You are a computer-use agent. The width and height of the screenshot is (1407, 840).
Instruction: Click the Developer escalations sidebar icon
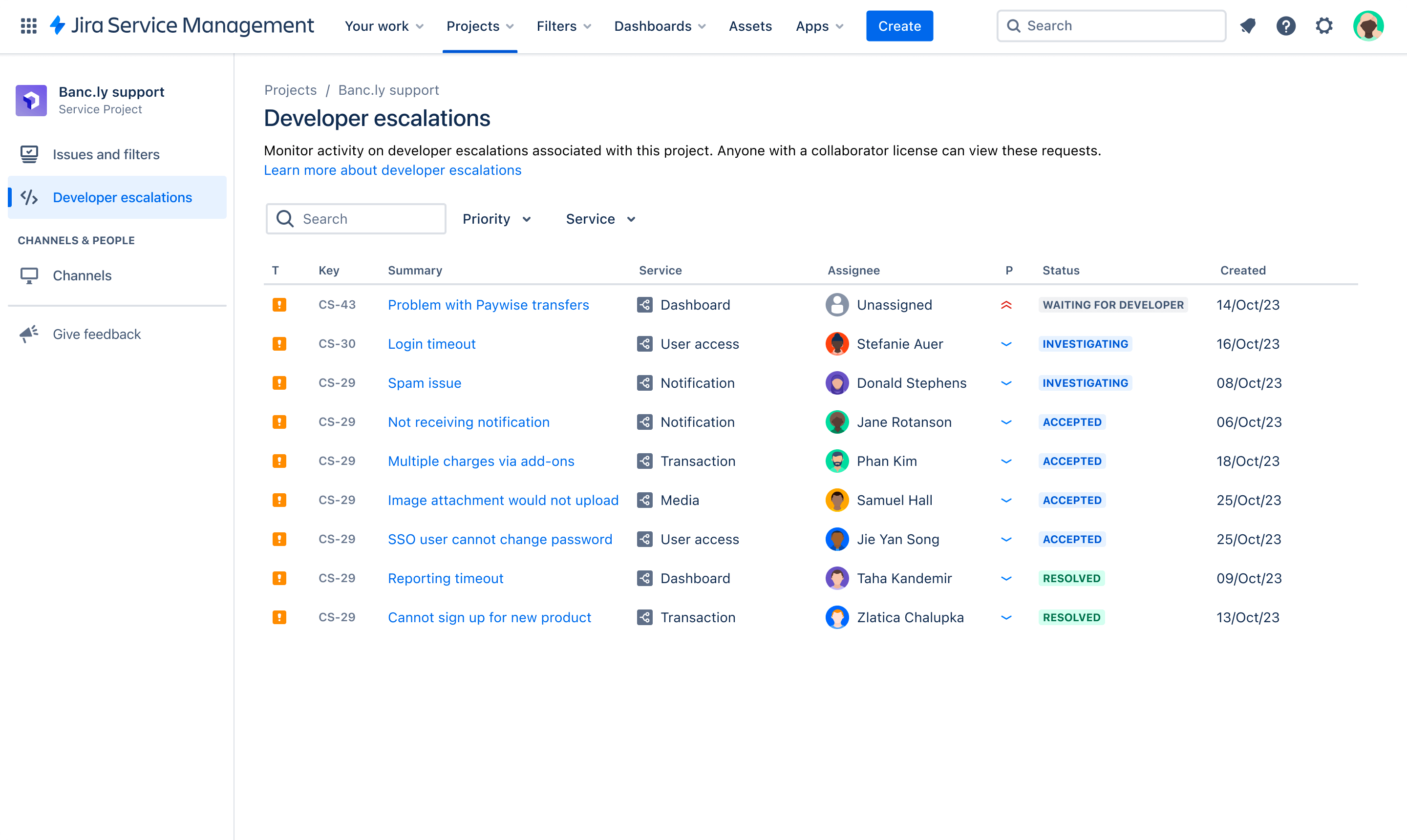[29, 197]
